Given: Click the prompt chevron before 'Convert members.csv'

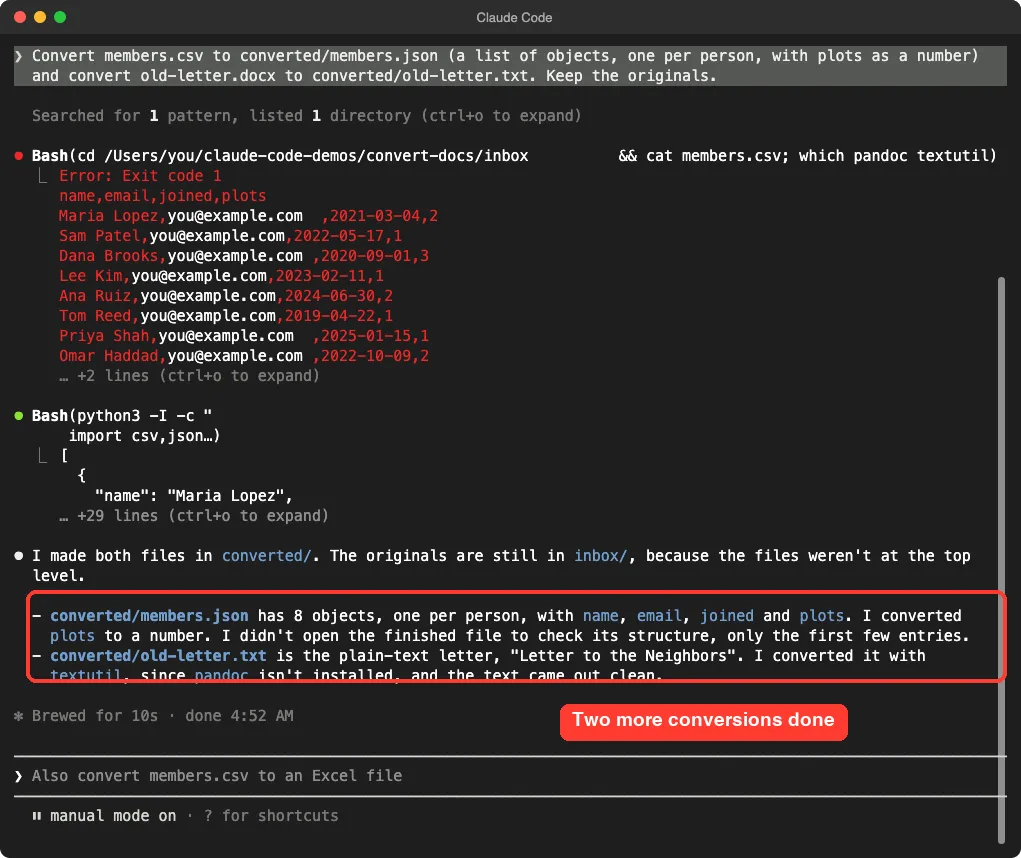Looking at the screenshot, I should (18, 56).
